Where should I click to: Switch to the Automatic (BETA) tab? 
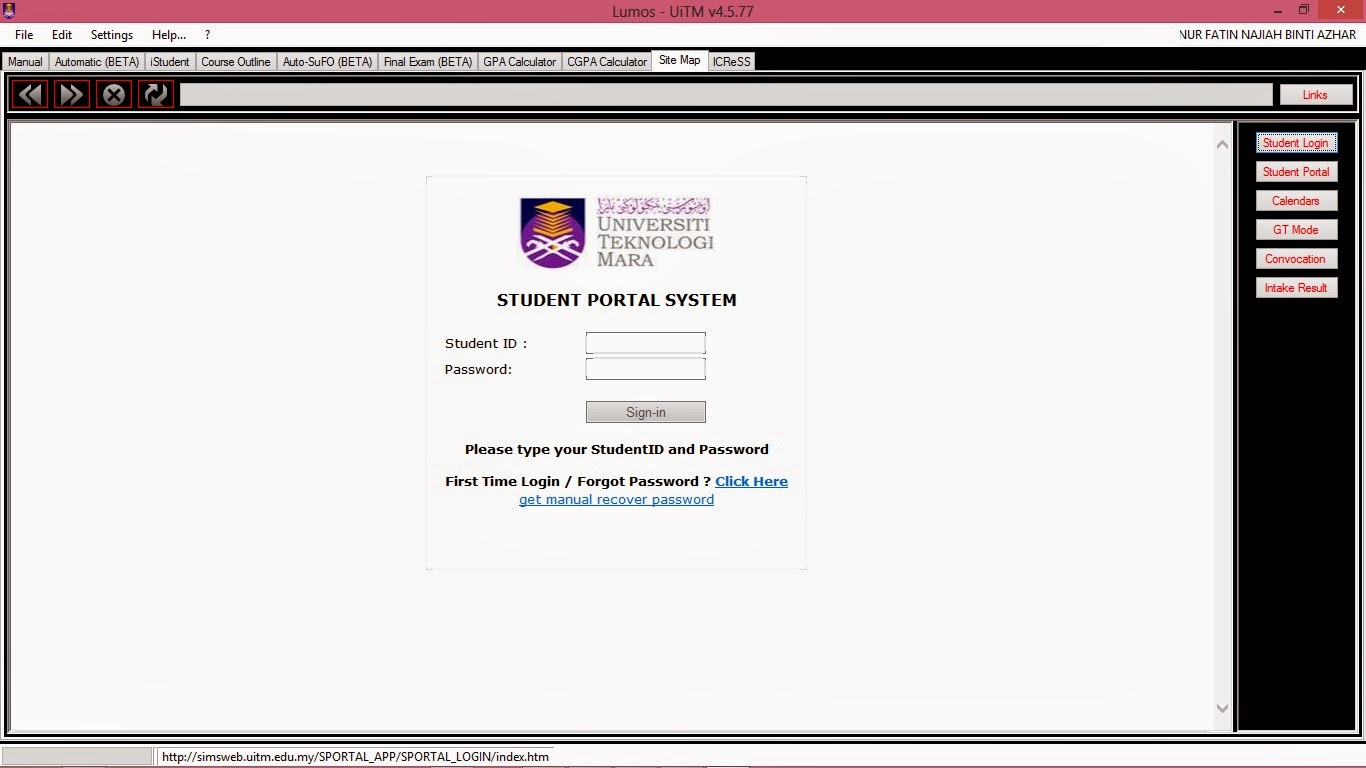[97, 62]
